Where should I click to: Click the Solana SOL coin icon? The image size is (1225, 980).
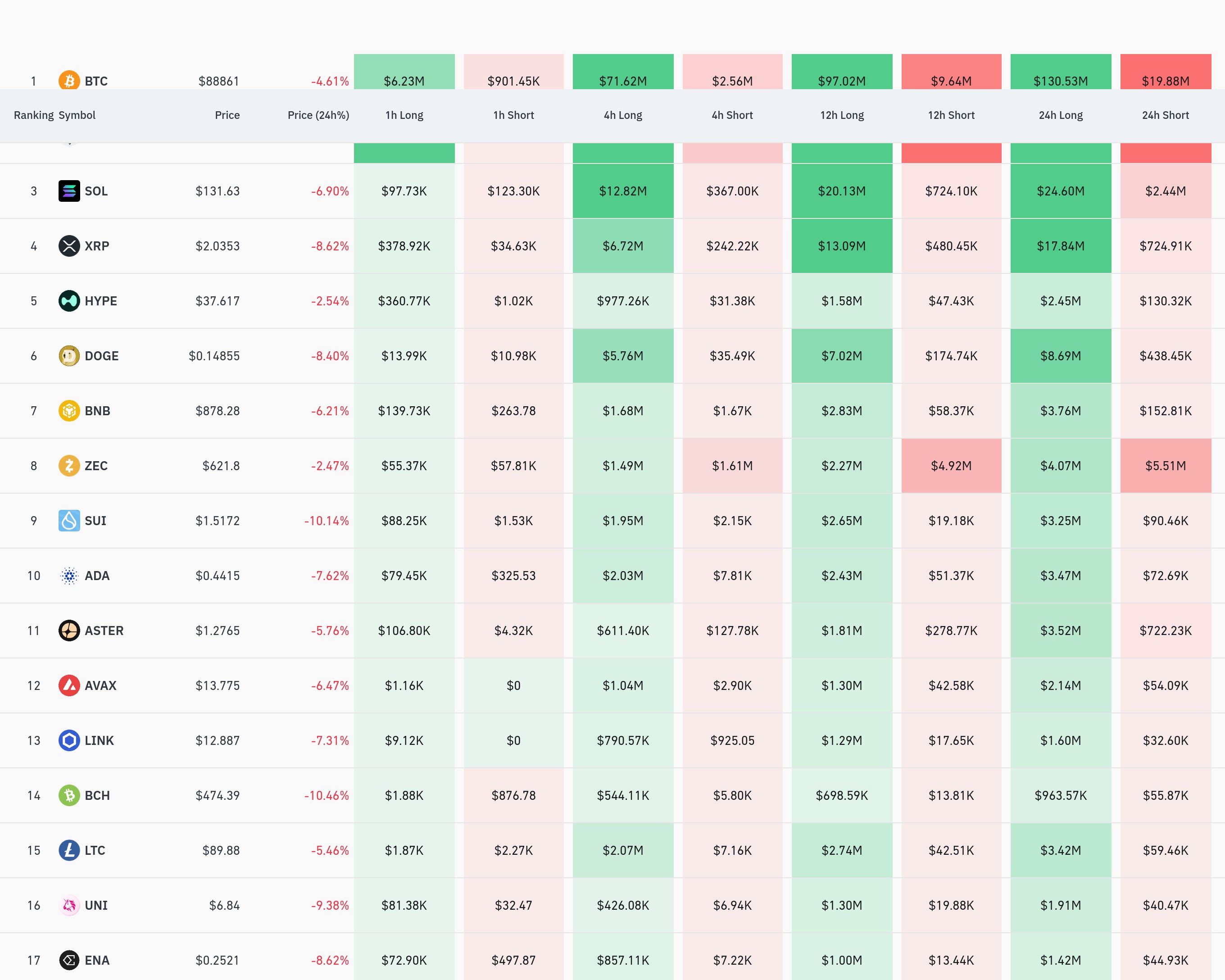[x=69, y=191]
